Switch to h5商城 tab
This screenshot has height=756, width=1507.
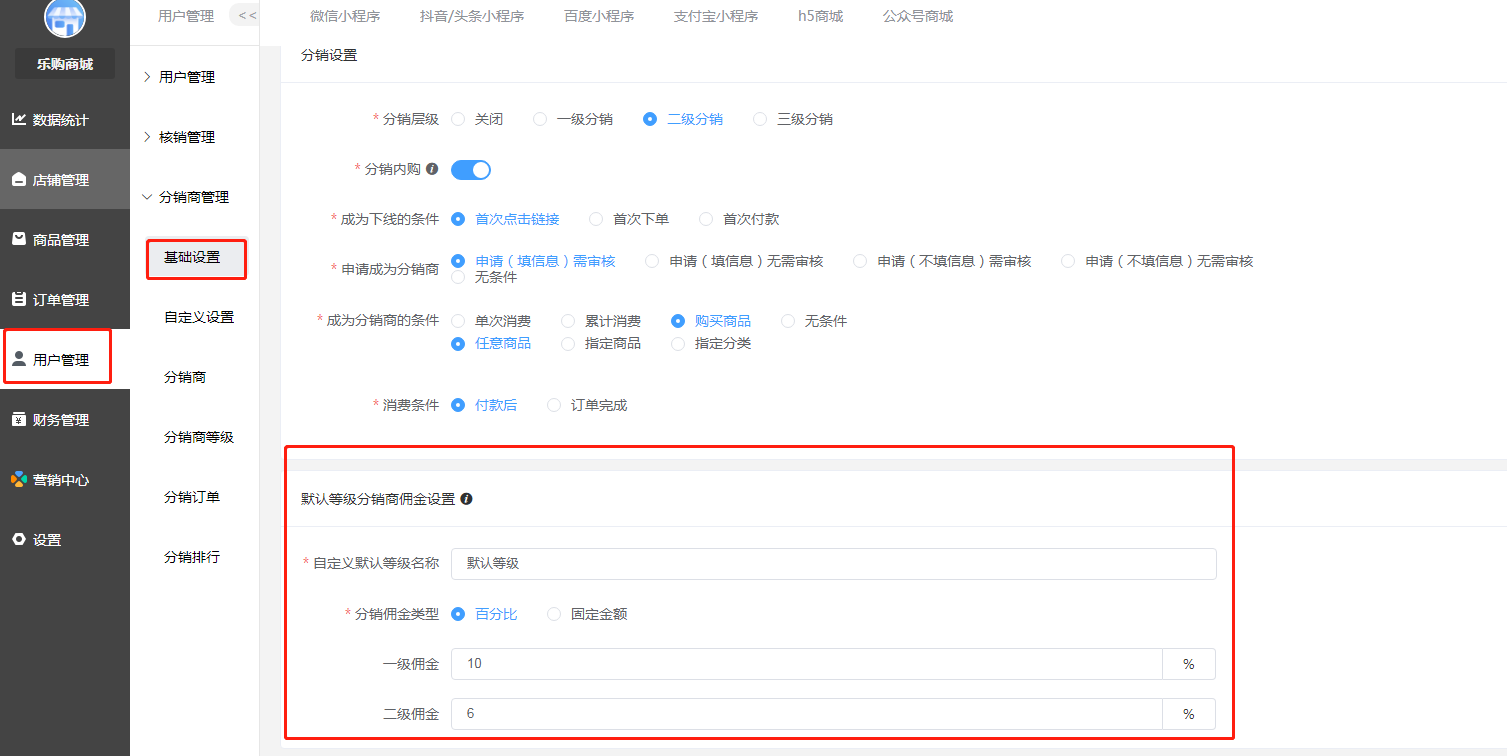(820, 16)
